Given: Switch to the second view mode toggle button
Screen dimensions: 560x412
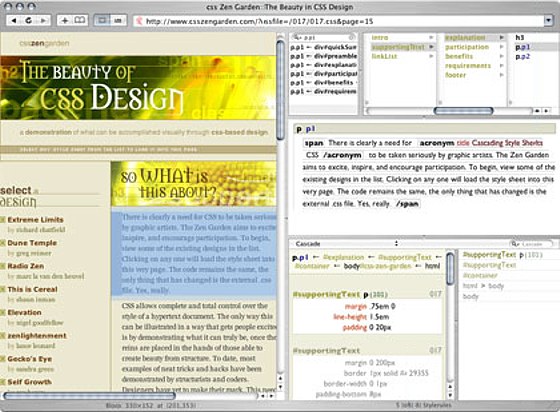Looking at the screenshot, I should point(118,21).
